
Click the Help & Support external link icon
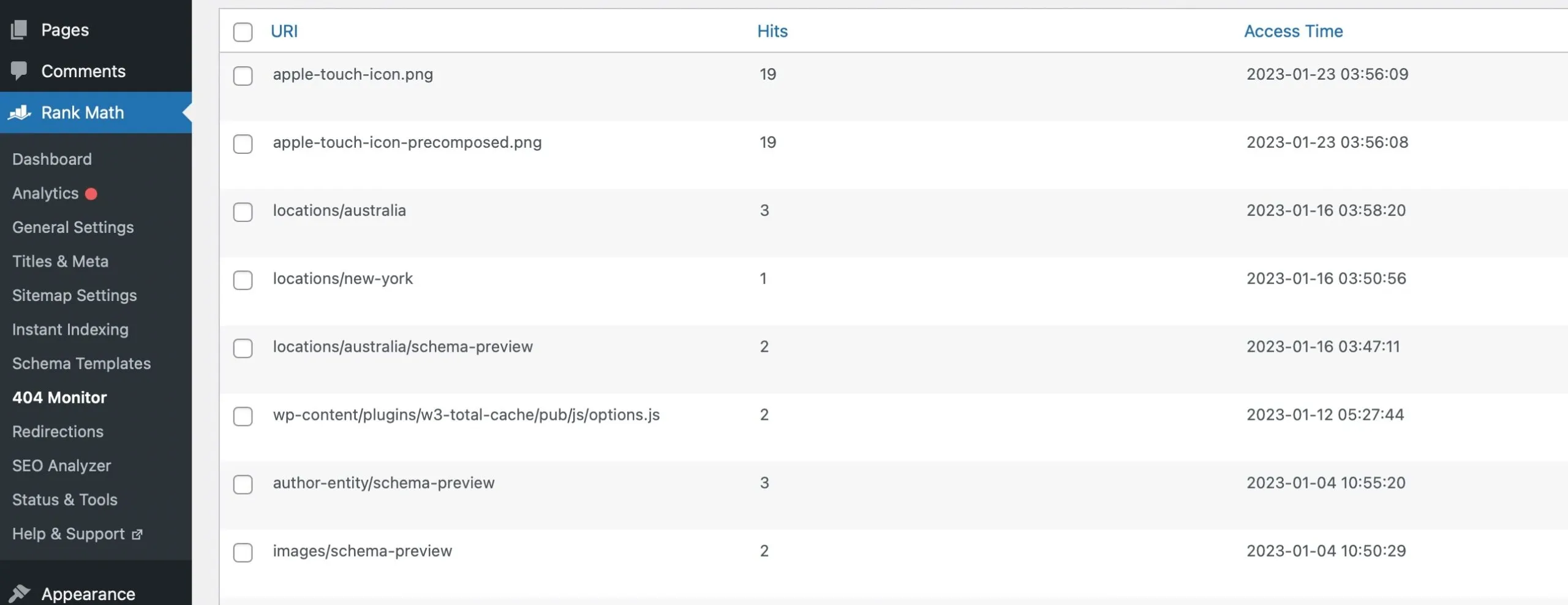[x=137, y=535]
